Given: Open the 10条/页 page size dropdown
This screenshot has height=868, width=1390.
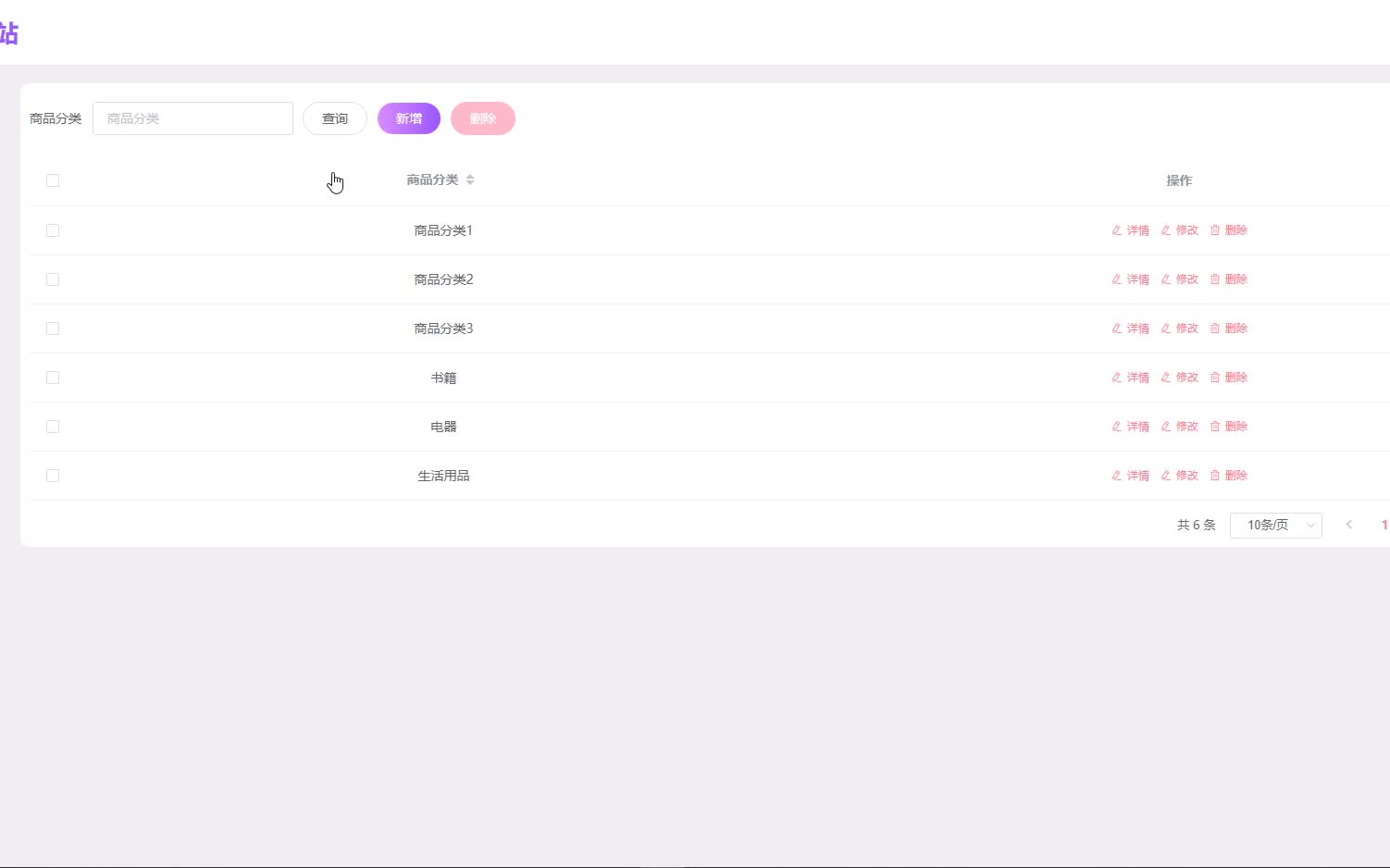Looking at the screenshot, I should pyautogui.click(x=1276, y=525).
